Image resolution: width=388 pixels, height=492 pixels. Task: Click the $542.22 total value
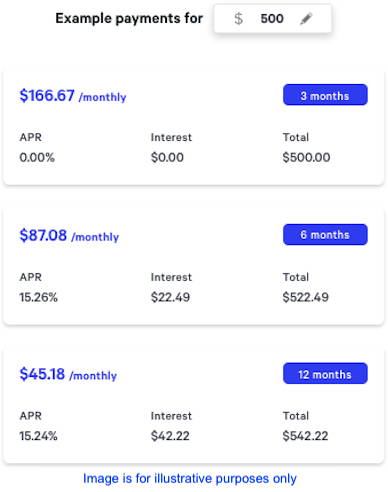[305, 436]
